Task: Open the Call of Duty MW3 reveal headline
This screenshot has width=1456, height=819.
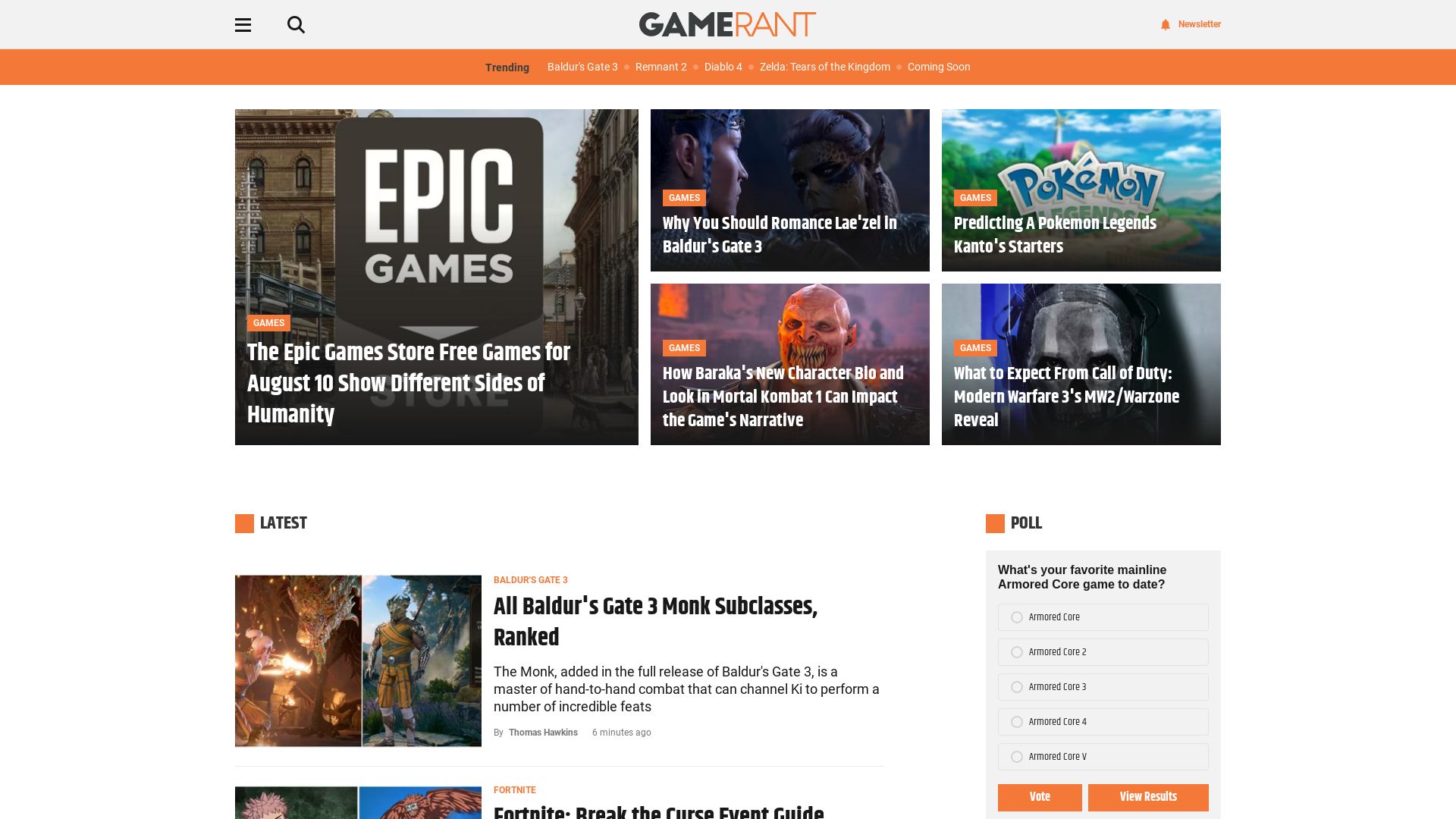Action: (x=1066, y=397)
